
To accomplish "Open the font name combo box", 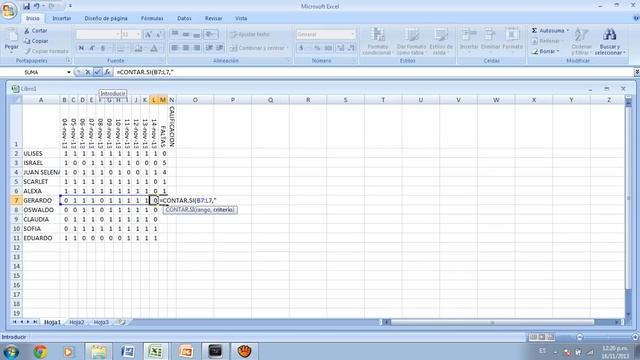I will (x=98, y=34).
